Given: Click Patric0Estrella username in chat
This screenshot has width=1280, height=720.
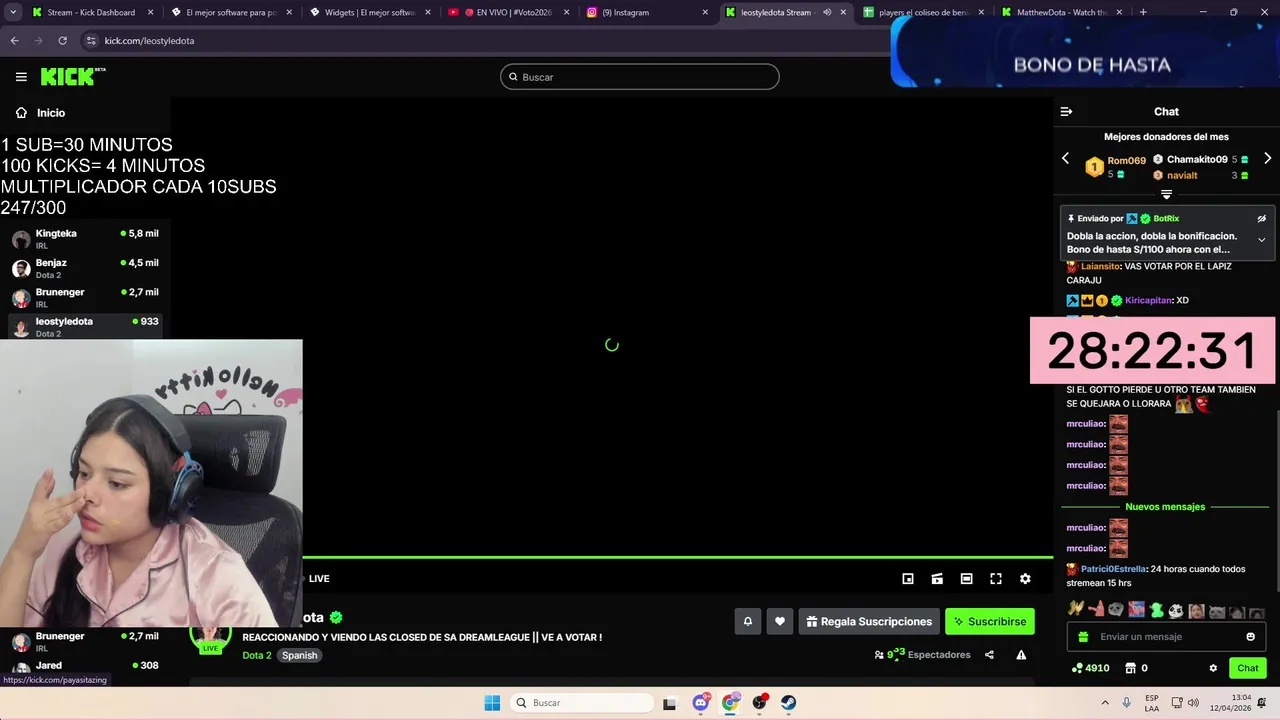Looking at the screenshot, I should [x=1113, y=569].
